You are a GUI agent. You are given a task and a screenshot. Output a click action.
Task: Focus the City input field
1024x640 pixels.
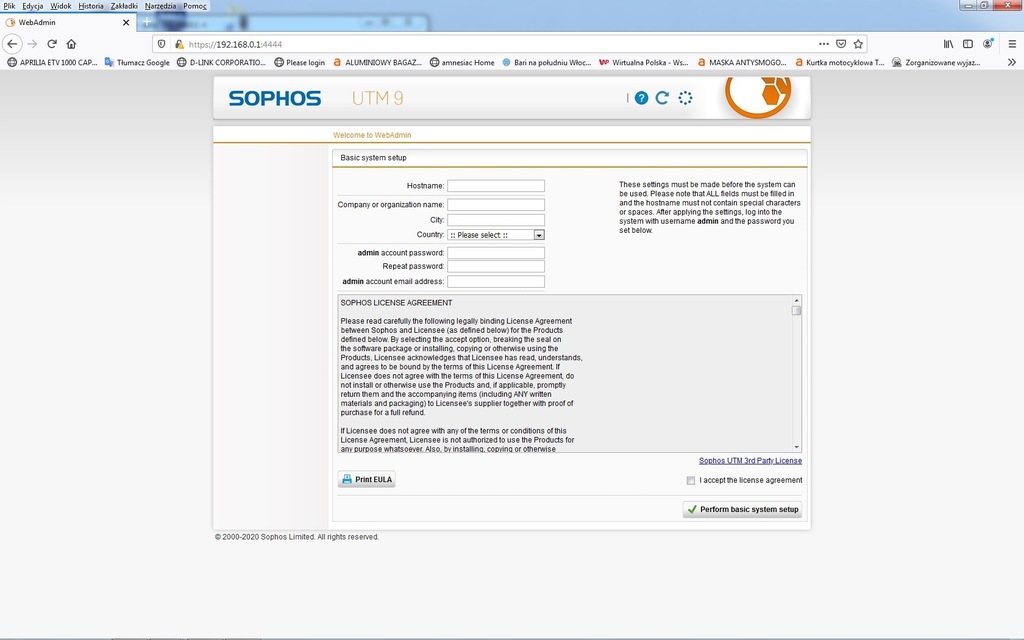click(x=496, y=220)
